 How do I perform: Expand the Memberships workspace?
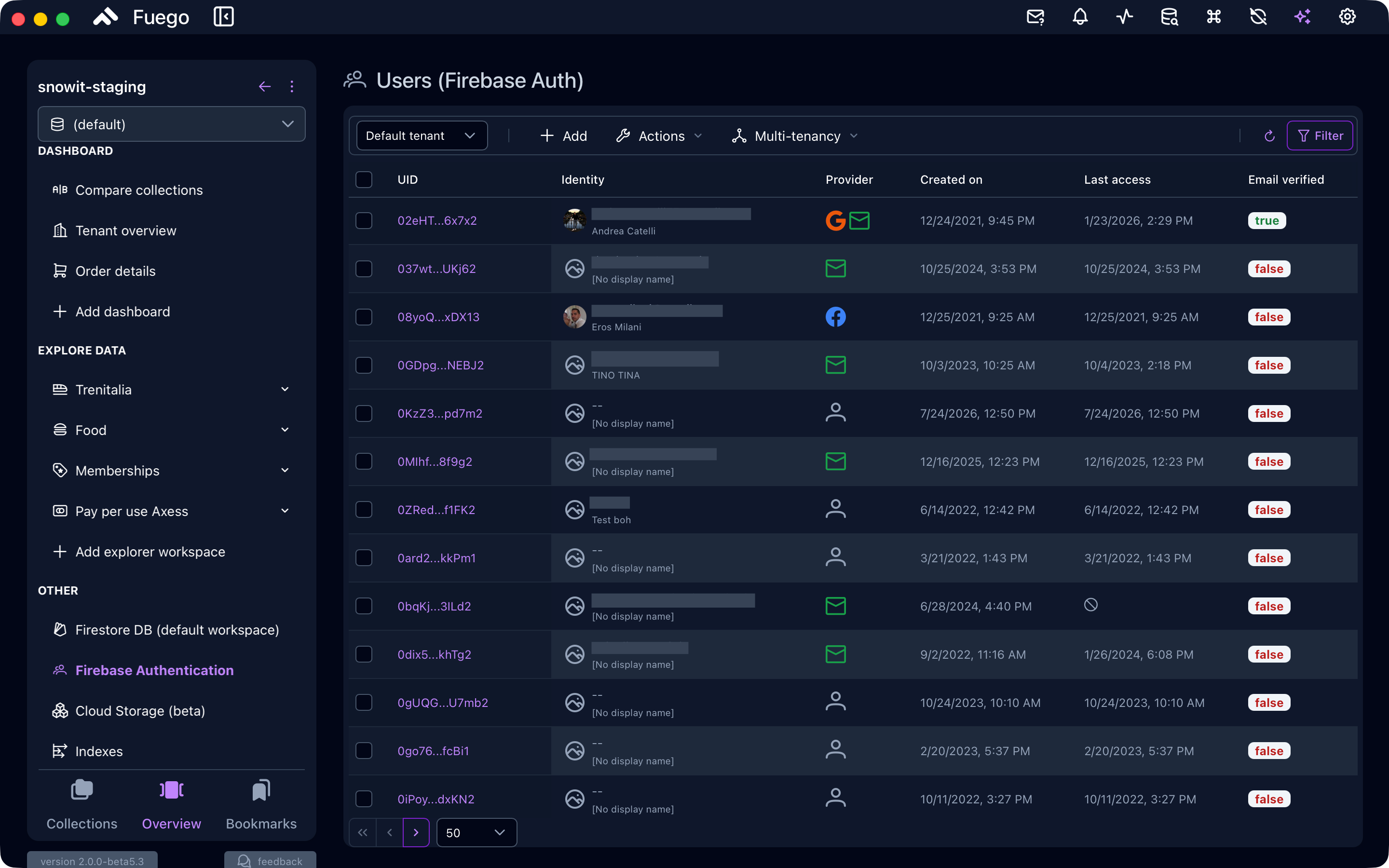tap(285, 471)
